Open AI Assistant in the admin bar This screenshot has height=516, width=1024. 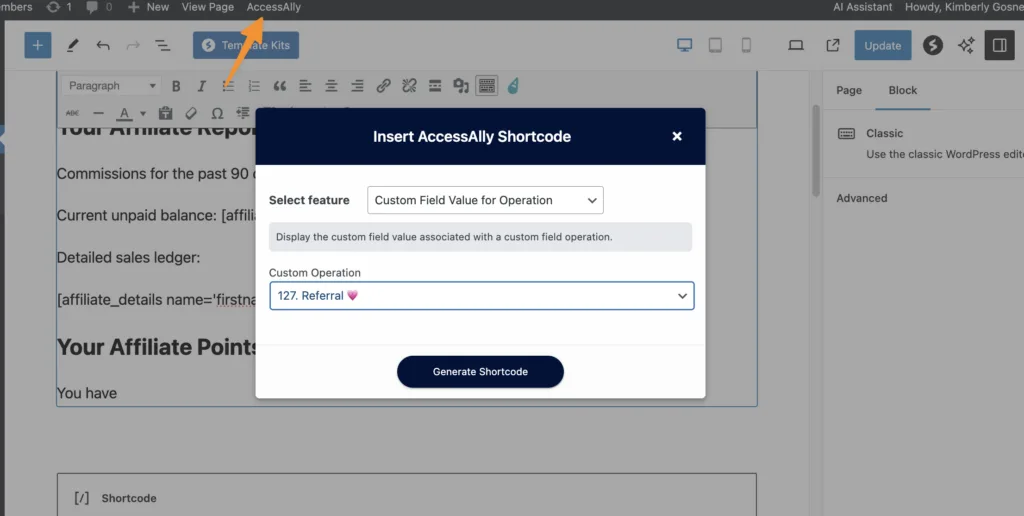pos(863,7)
